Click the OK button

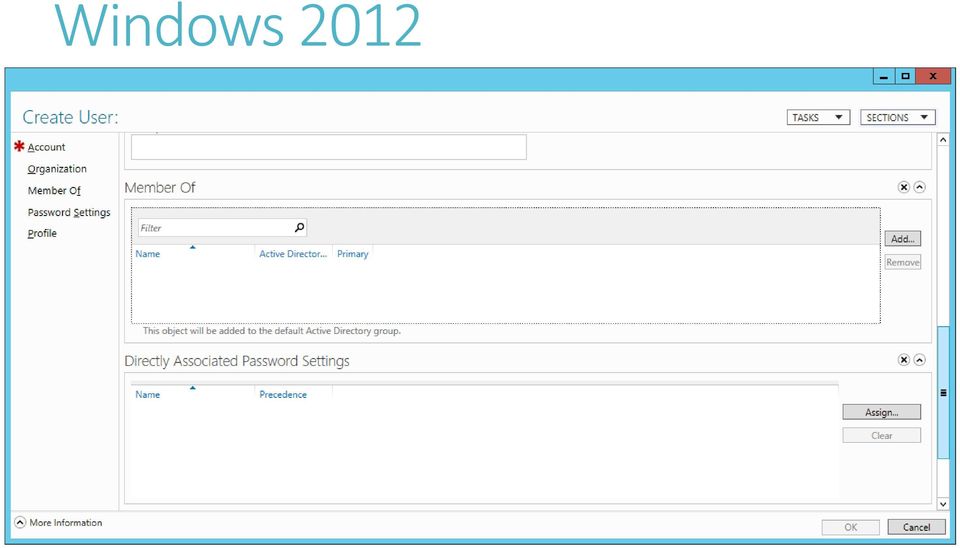tap(850, 527)
